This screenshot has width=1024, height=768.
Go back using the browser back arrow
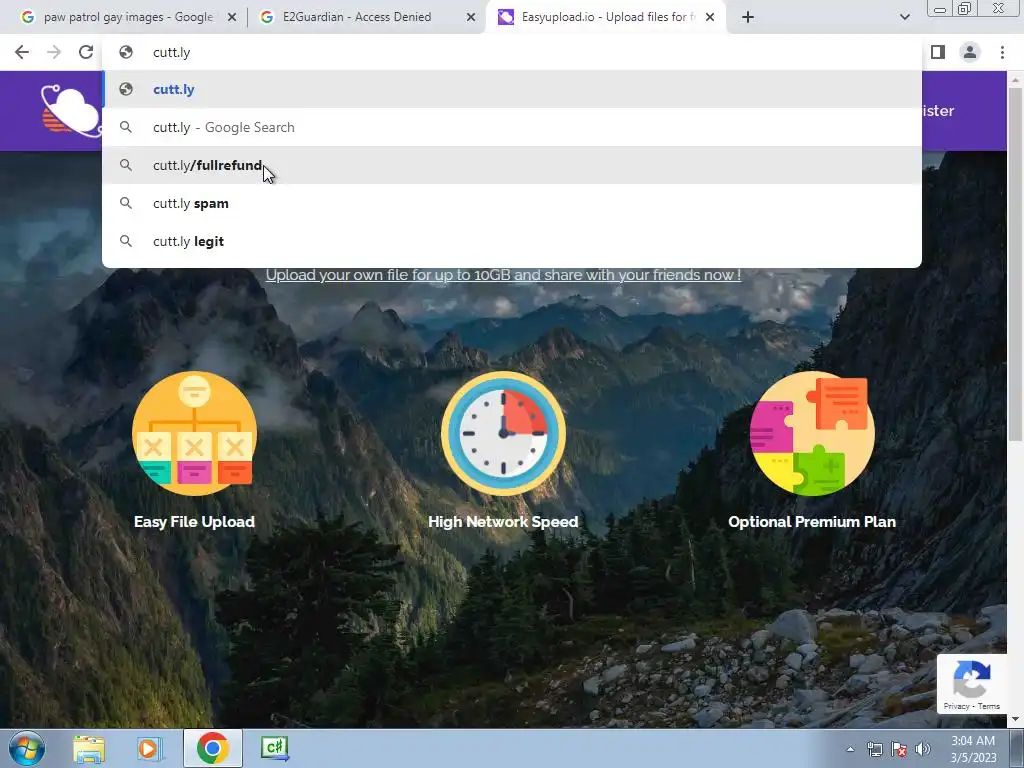point(22,52)
